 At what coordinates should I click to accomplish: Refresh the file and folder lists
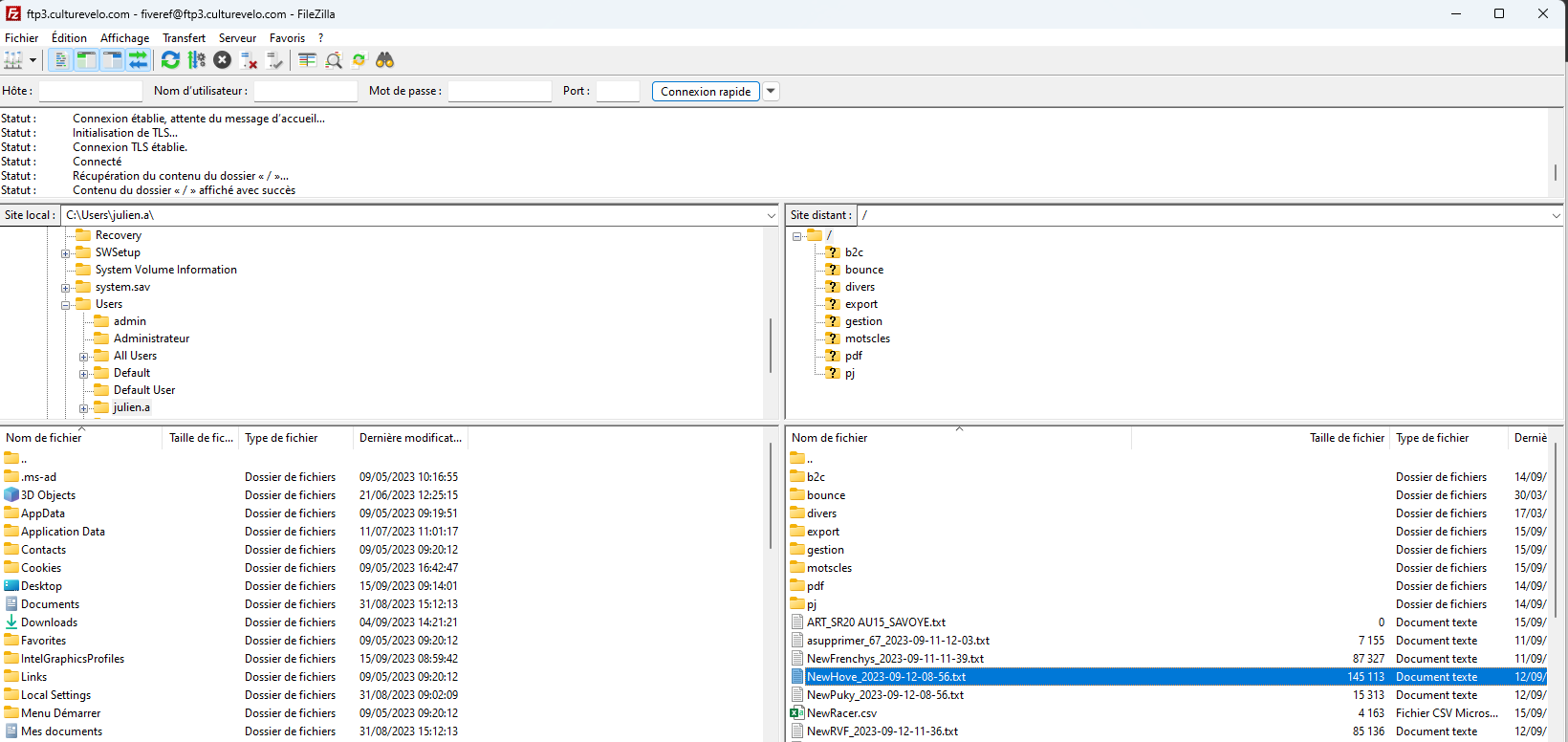[170, 60]
